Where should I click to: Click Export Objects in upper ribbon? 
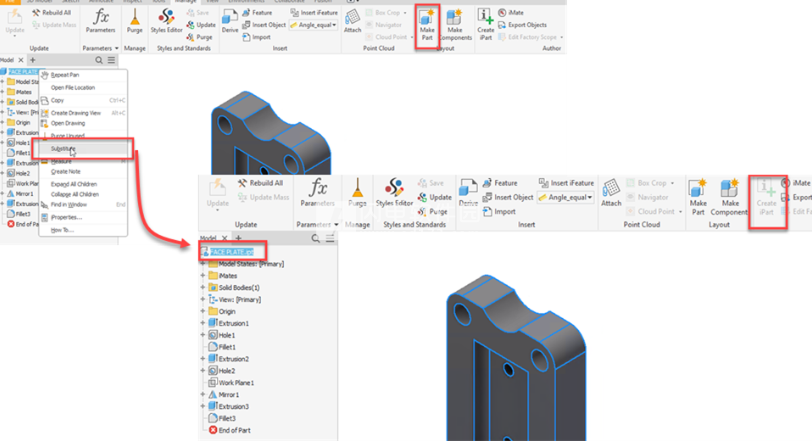tap(522, 25)
